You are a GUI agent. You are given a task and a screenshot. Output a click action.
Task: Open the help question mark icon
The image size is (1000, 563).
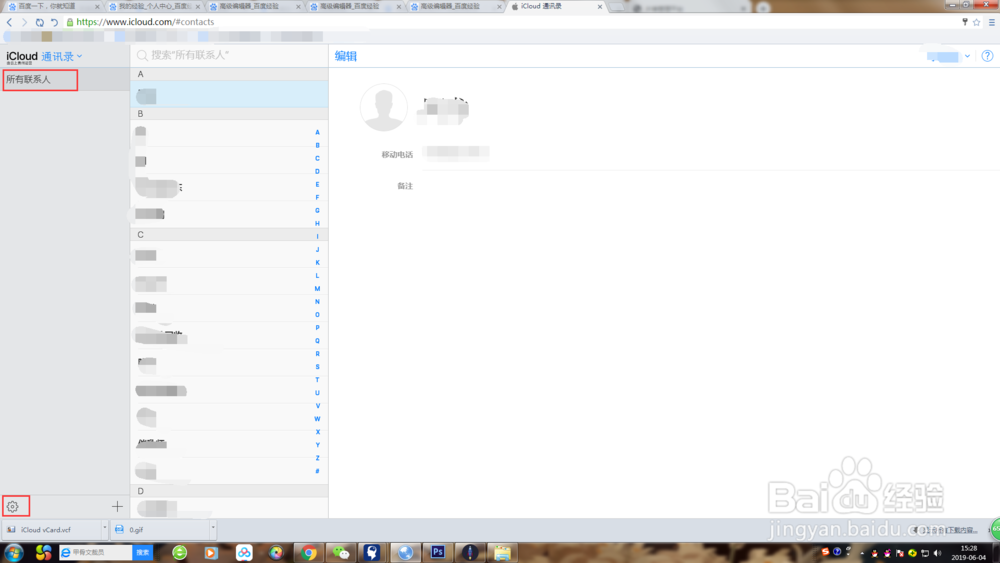coord(987,56)
